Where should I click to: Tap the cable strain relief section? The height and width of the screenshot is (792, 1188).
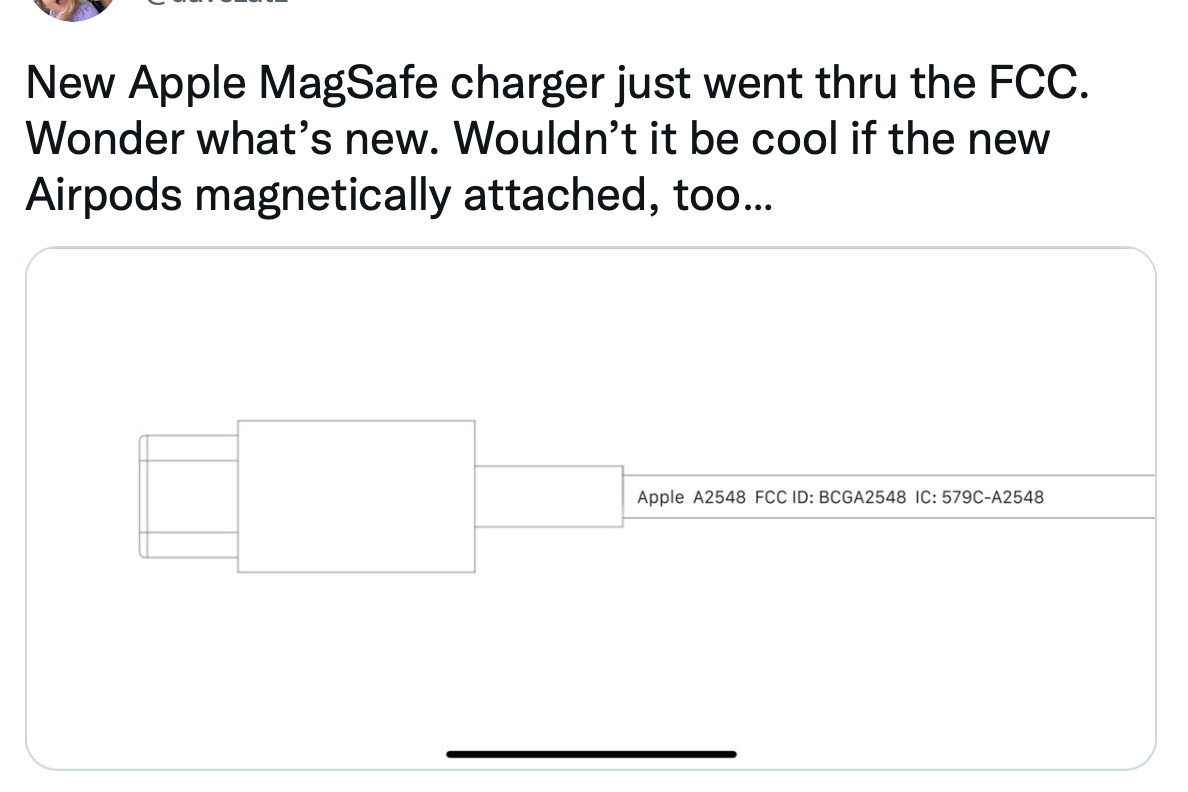click(x=549, y=496)
